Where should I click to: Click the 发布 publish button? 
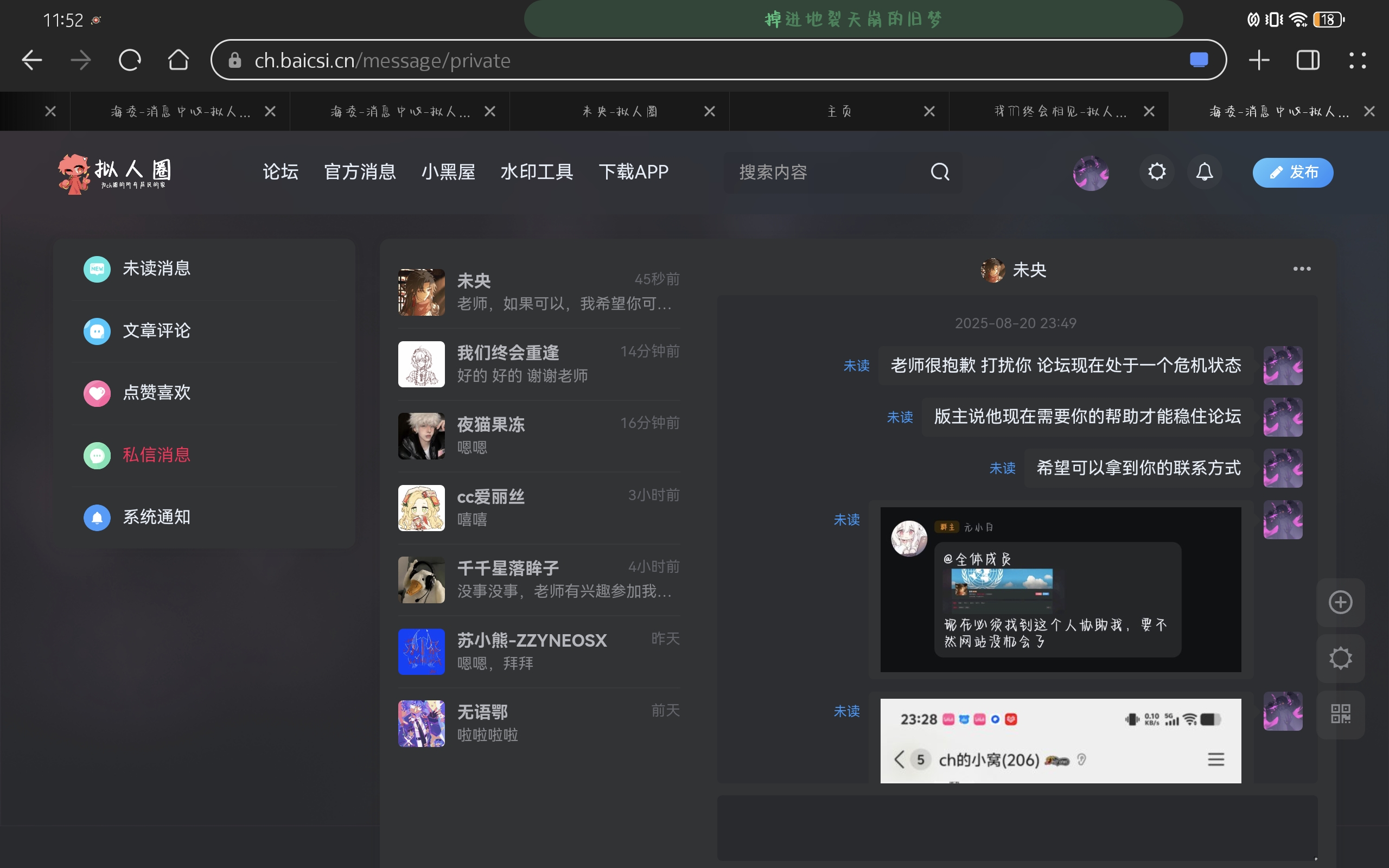[1292, 172]
